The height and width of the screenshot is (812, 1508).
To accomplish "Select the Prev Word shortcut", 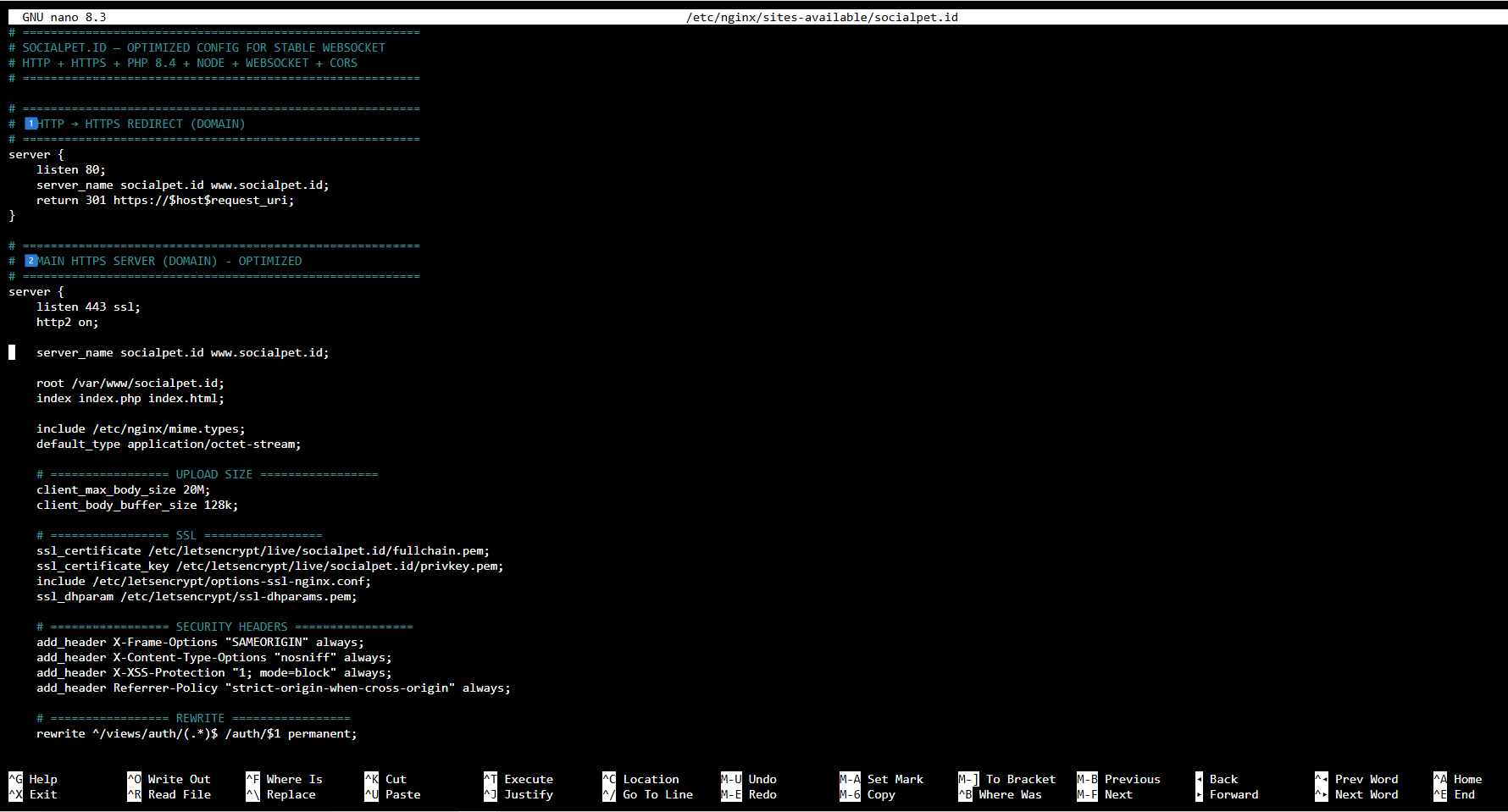I will 1356,779.
